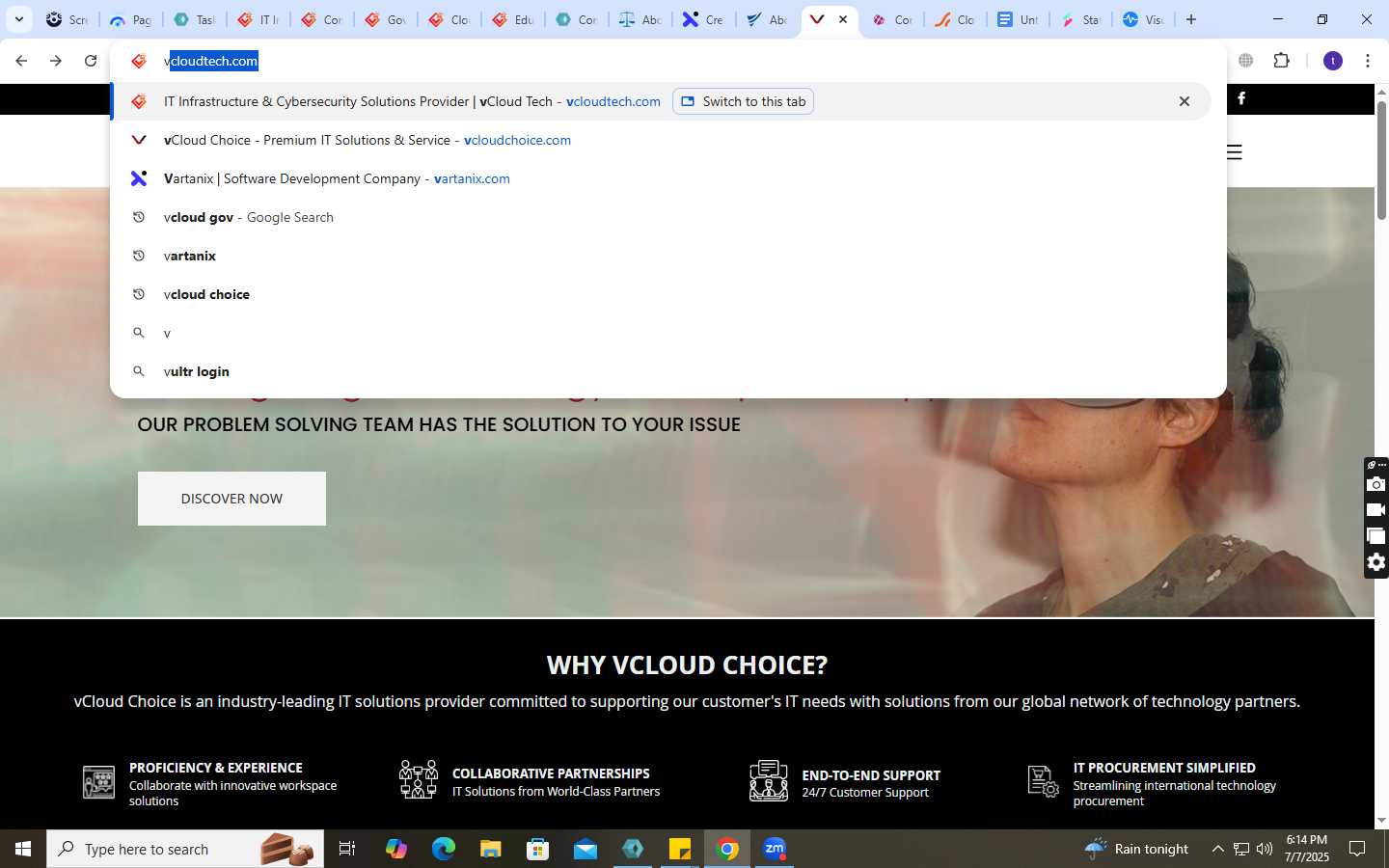Open the Windows Start menu
This screenshot has width=1389, height=868.
23,849
